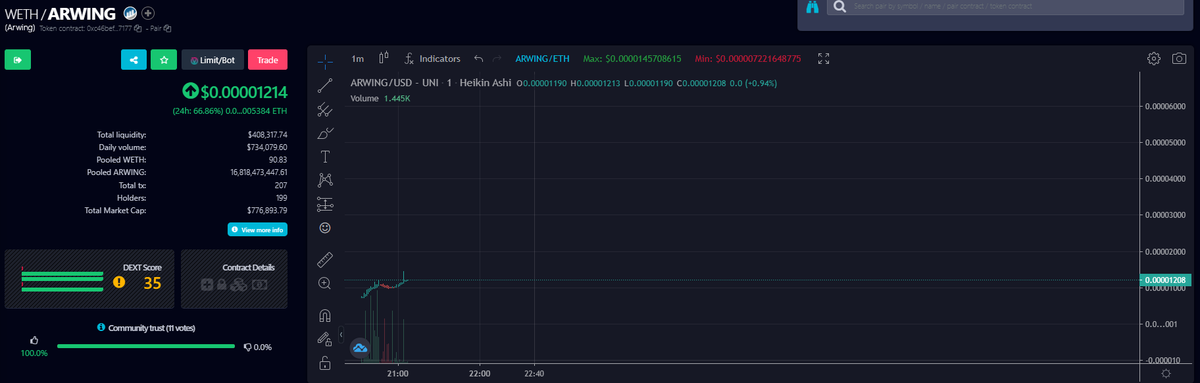Open price scale settings gear at chart corner
The image size is (1200, 383).
(x=1165, y=373)
